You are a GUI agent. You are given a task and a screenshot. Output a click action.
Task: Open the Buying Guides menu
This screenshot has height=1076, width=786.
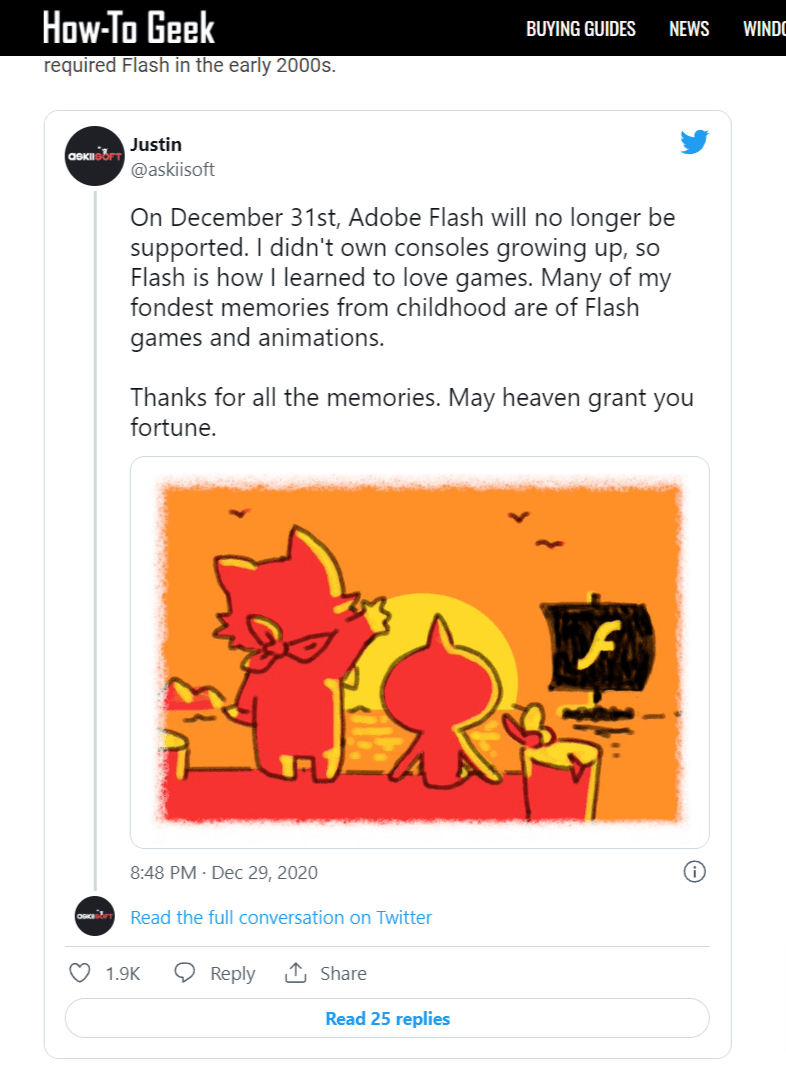tap(581, 29)
